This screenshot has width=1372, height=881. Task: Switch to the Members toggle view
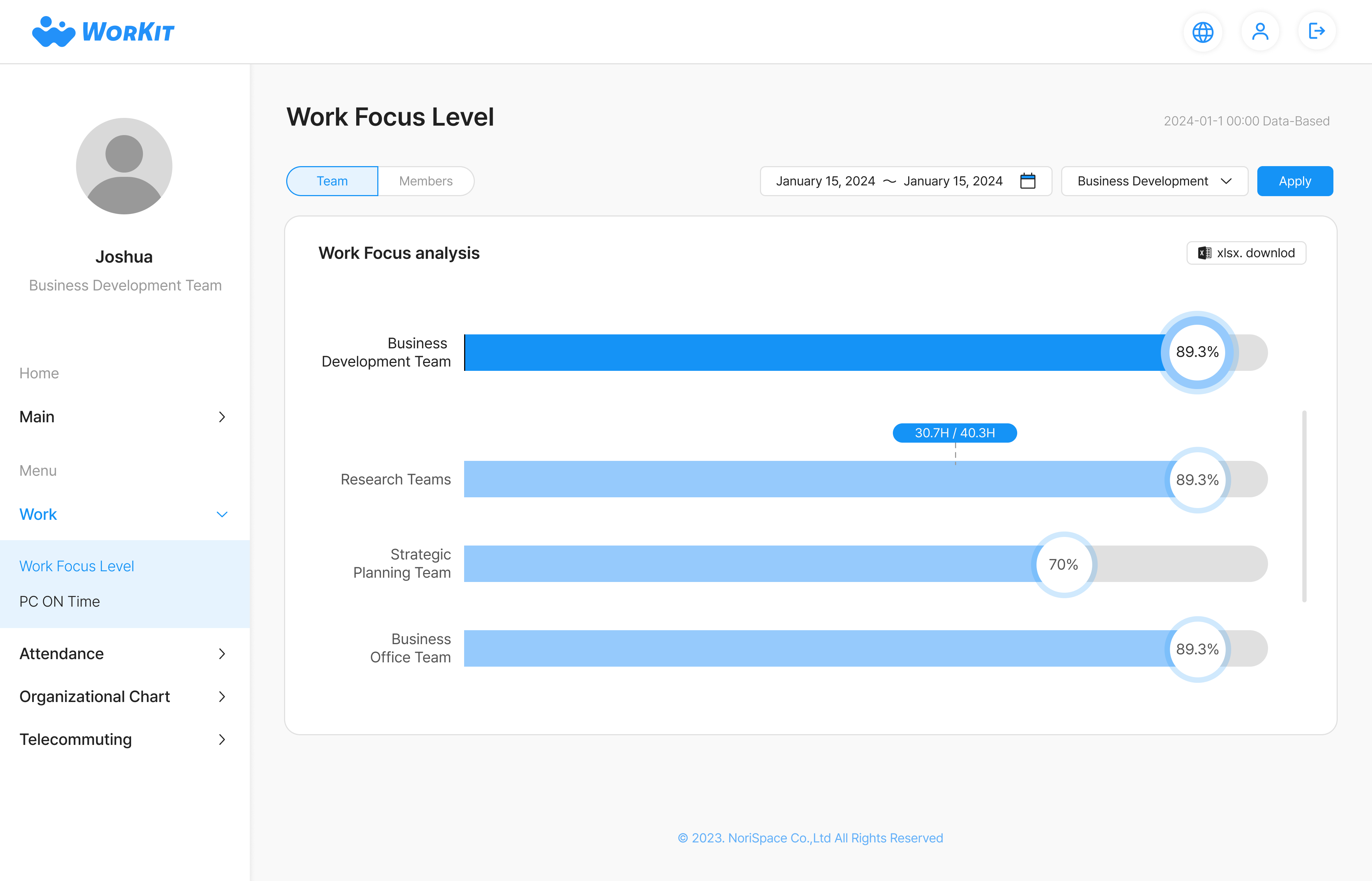click(x=426, y=181)
